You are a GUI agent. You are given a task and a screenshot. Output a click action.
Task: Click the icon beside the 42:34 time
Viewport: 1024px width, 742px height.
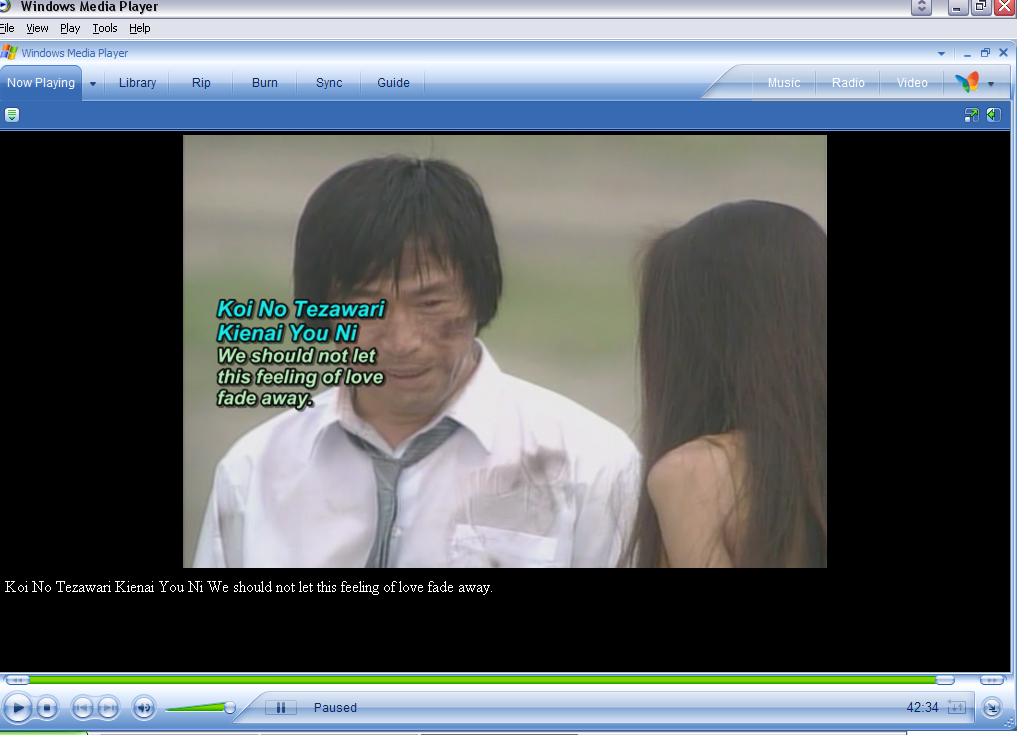point(956,707)
